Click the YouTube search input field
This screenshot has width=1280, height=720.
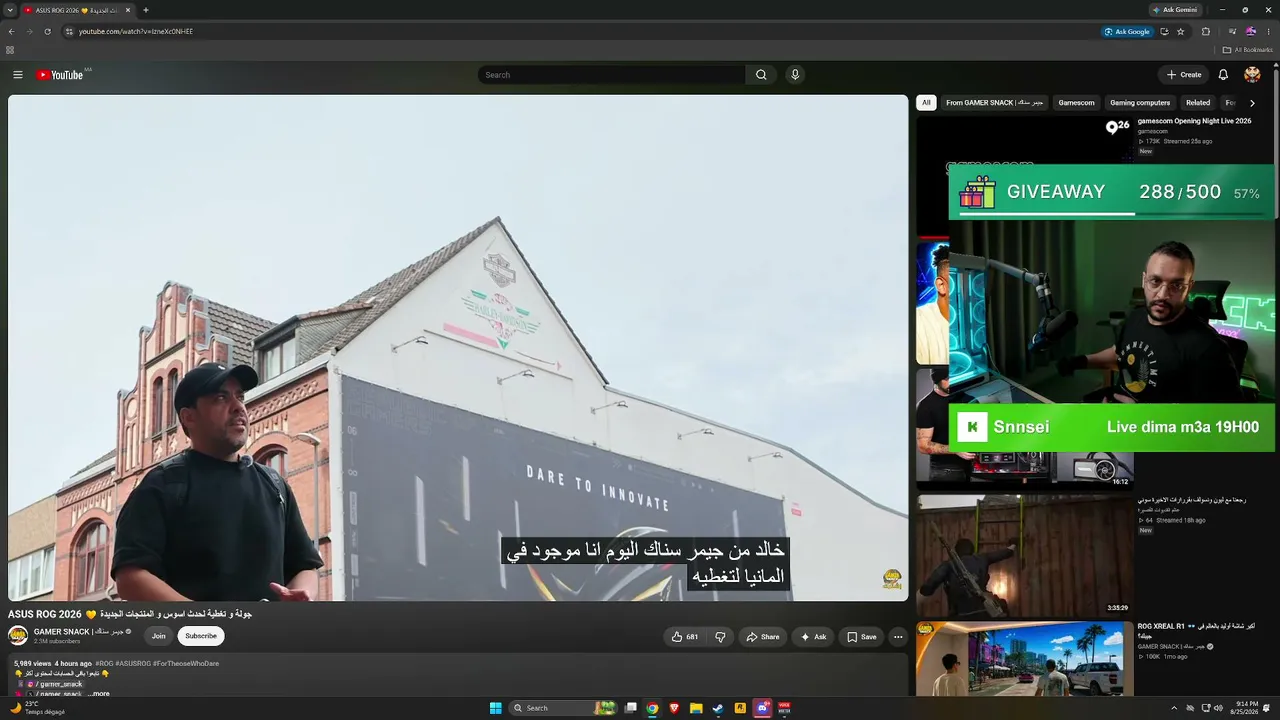tap(612, 75)
